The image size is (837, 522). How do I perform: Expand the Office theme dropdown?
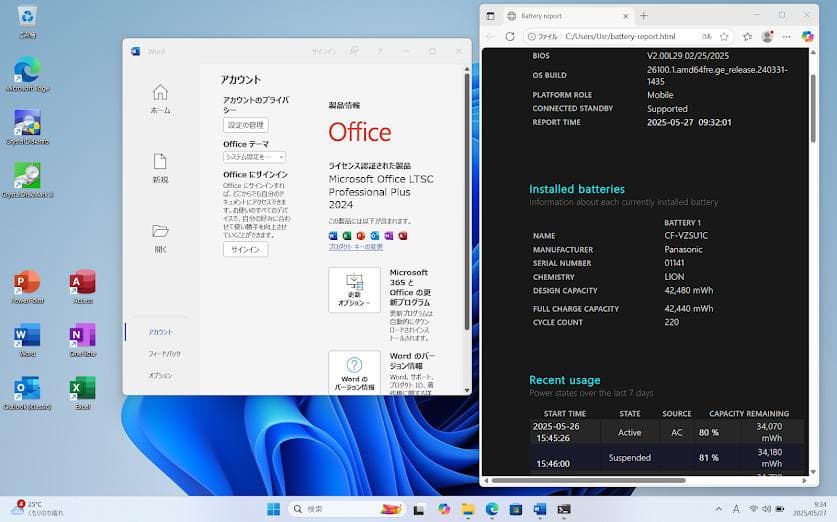254,157
